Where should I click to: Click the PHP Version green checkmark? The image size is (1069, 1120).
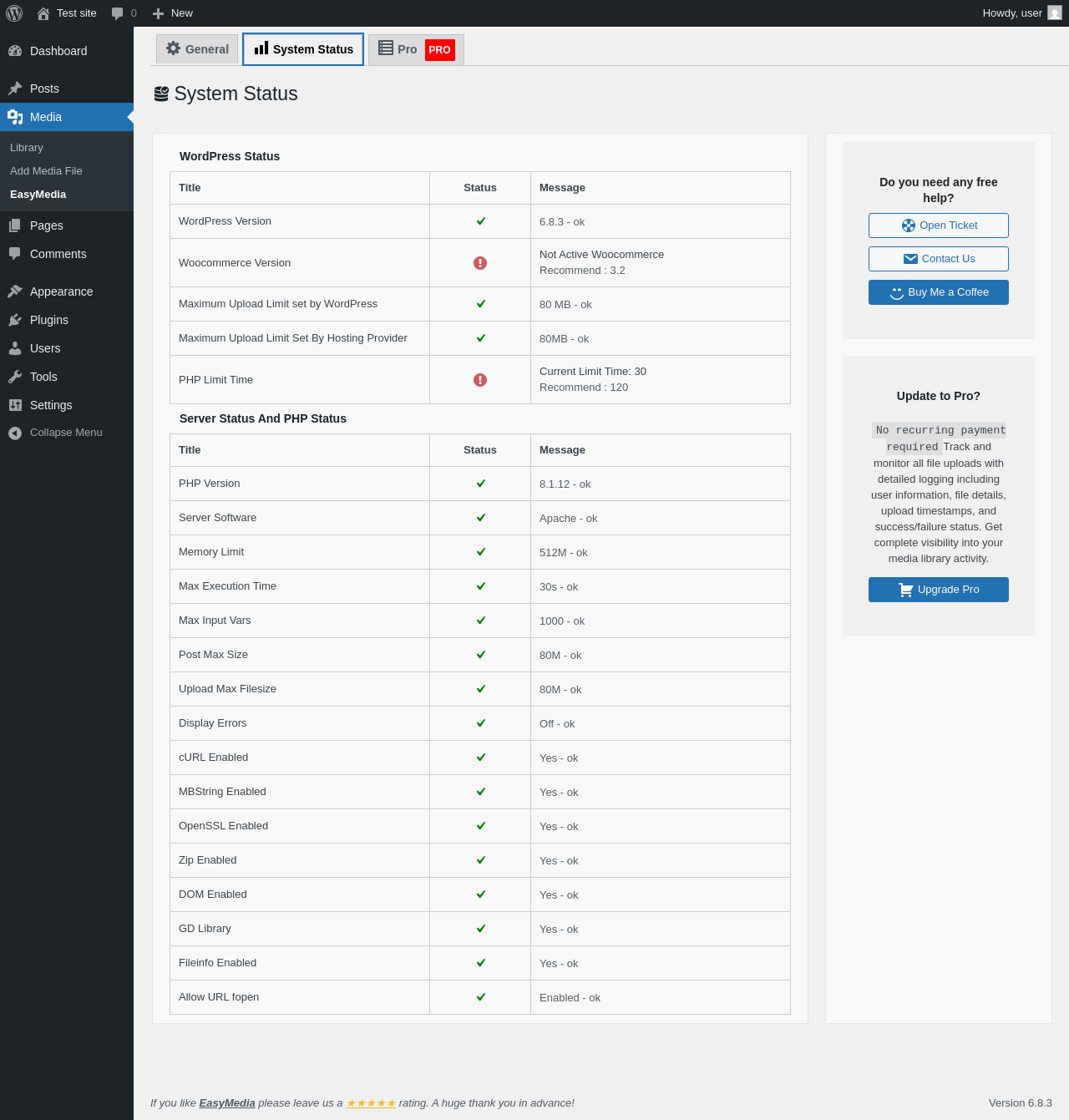(481, 484)
